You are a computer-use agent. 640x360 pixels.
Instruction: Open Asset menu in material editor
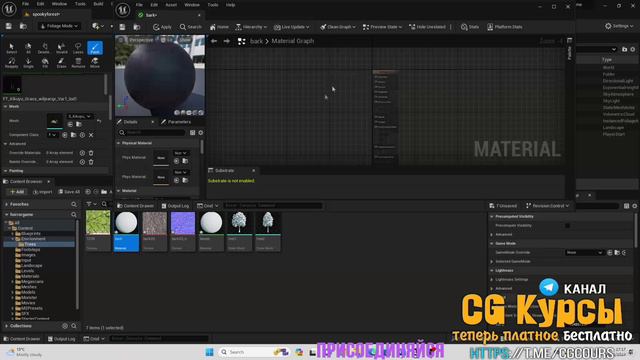coord(171,5)
